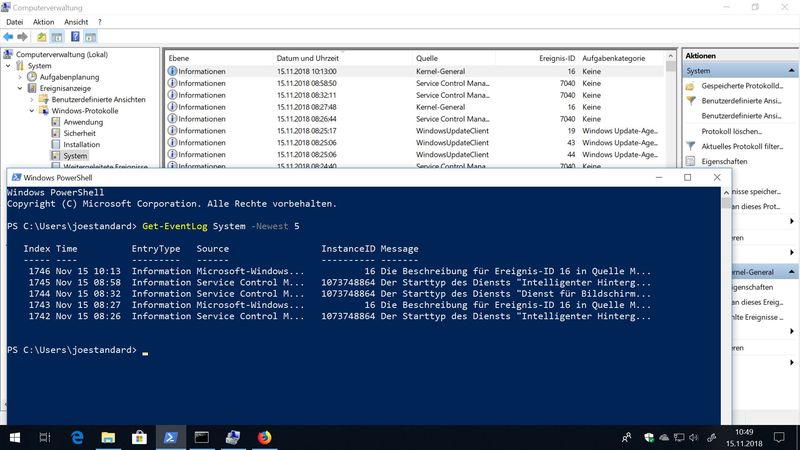Click the PowerShell title bar icon

tap(16, 178)
